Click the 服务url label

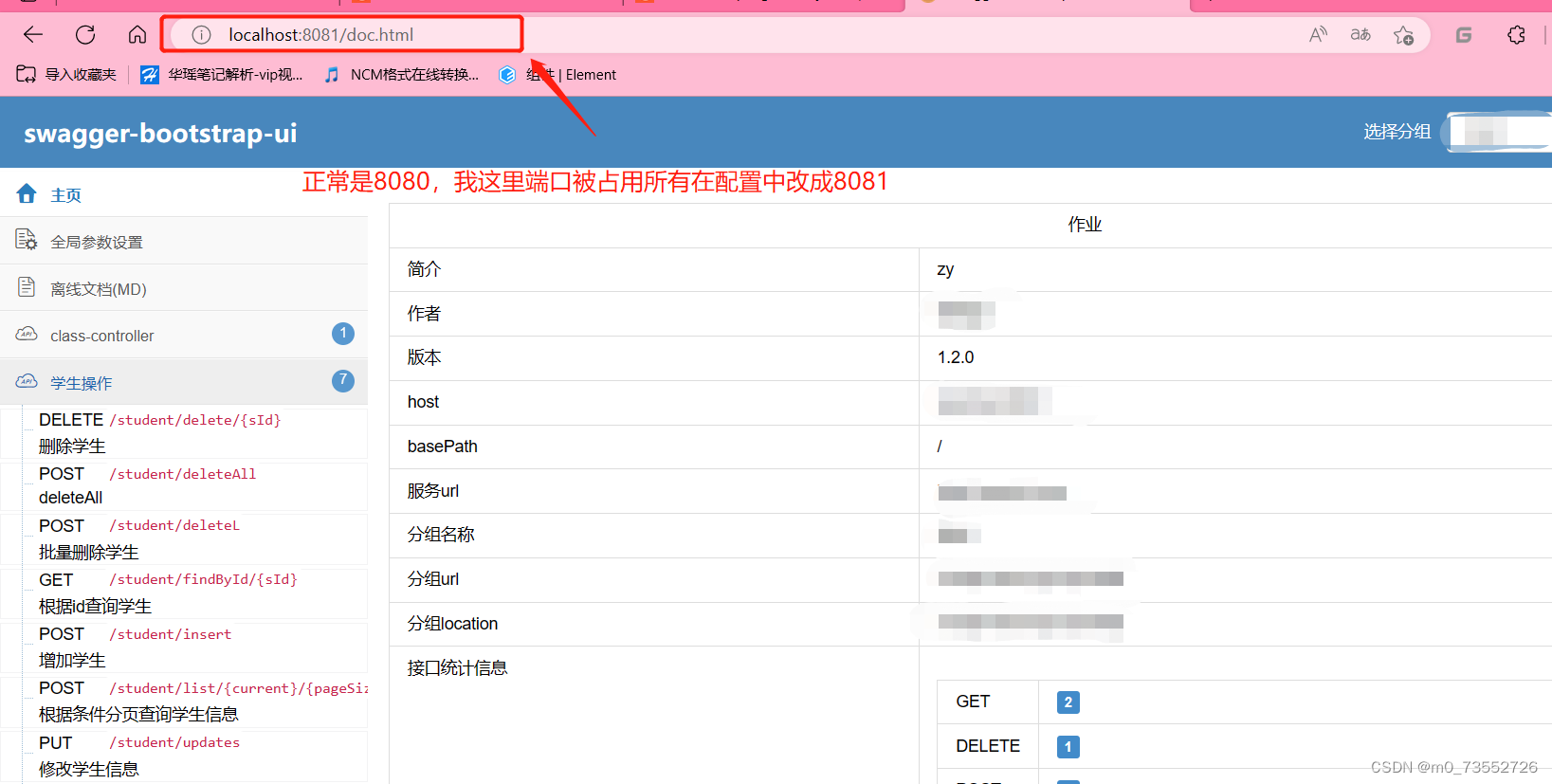[433, 491]
